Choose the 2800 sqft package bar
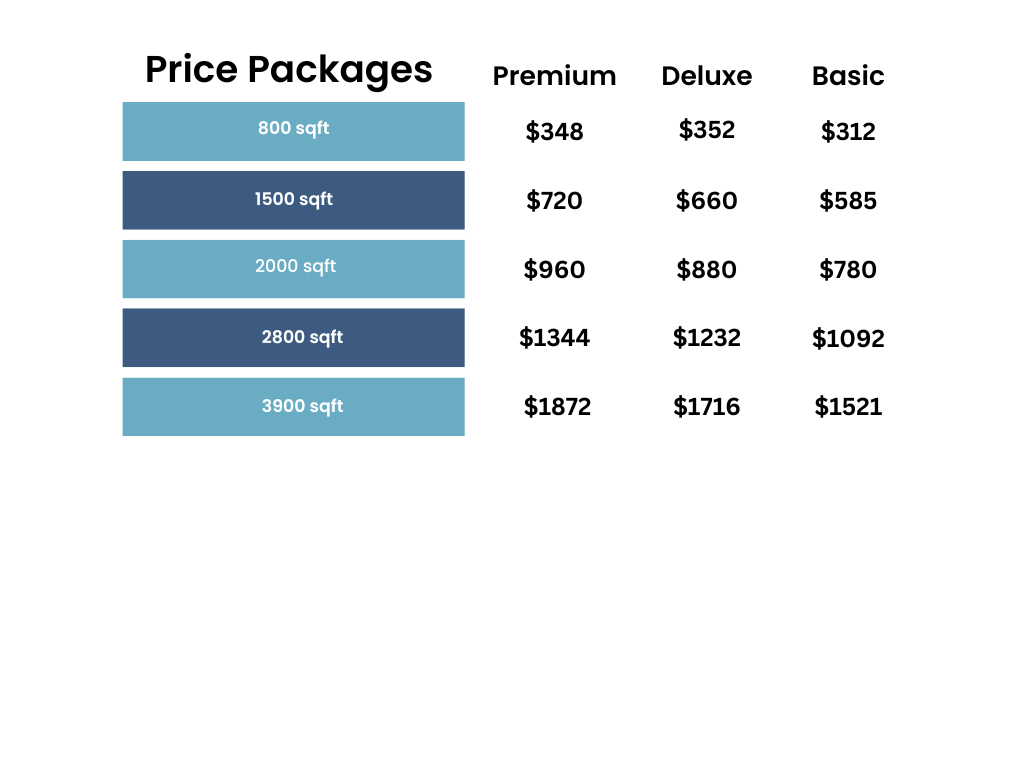 (293, 337)
